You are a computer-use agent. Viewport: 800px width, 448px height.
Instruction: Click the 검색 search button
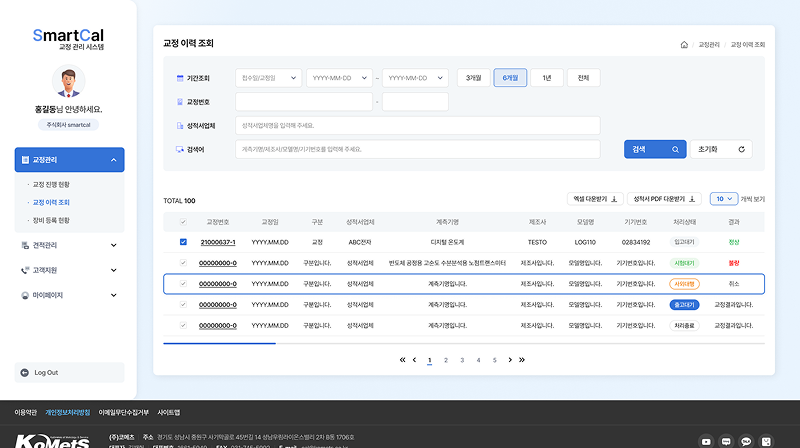coord(655,149)
